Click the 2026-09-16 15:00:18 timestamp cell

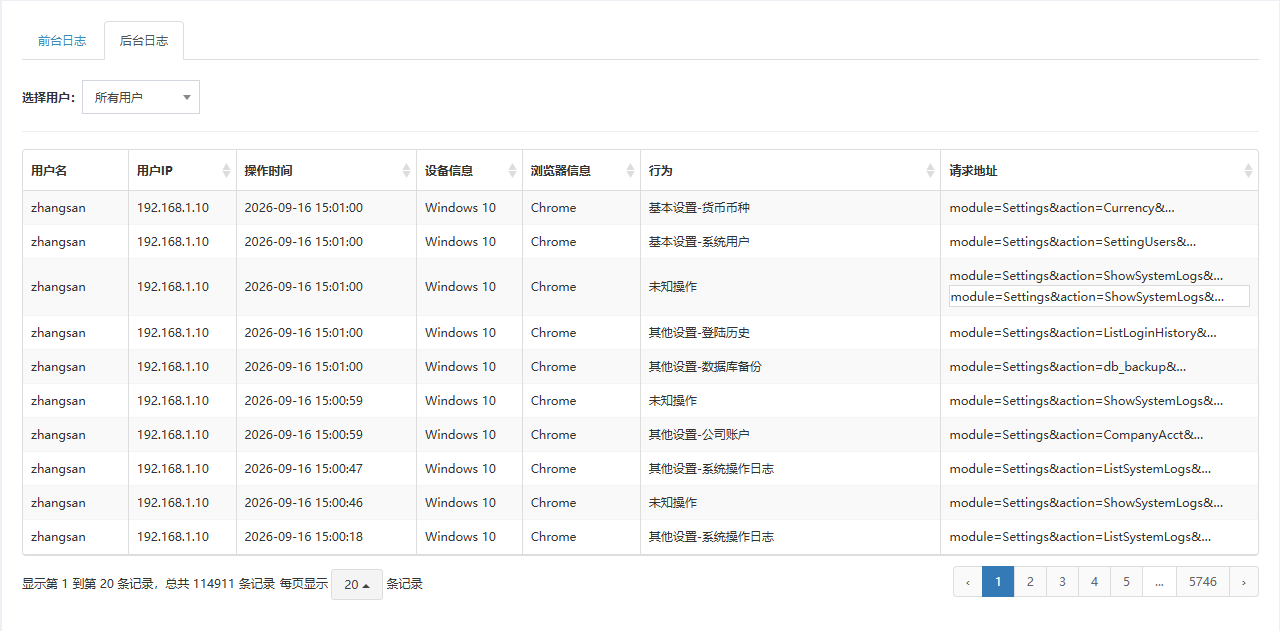(x=326, y=537)
